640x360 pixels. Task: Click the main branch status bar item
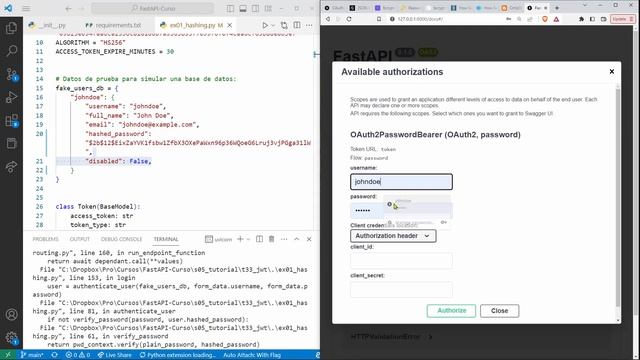pos(32,355)
